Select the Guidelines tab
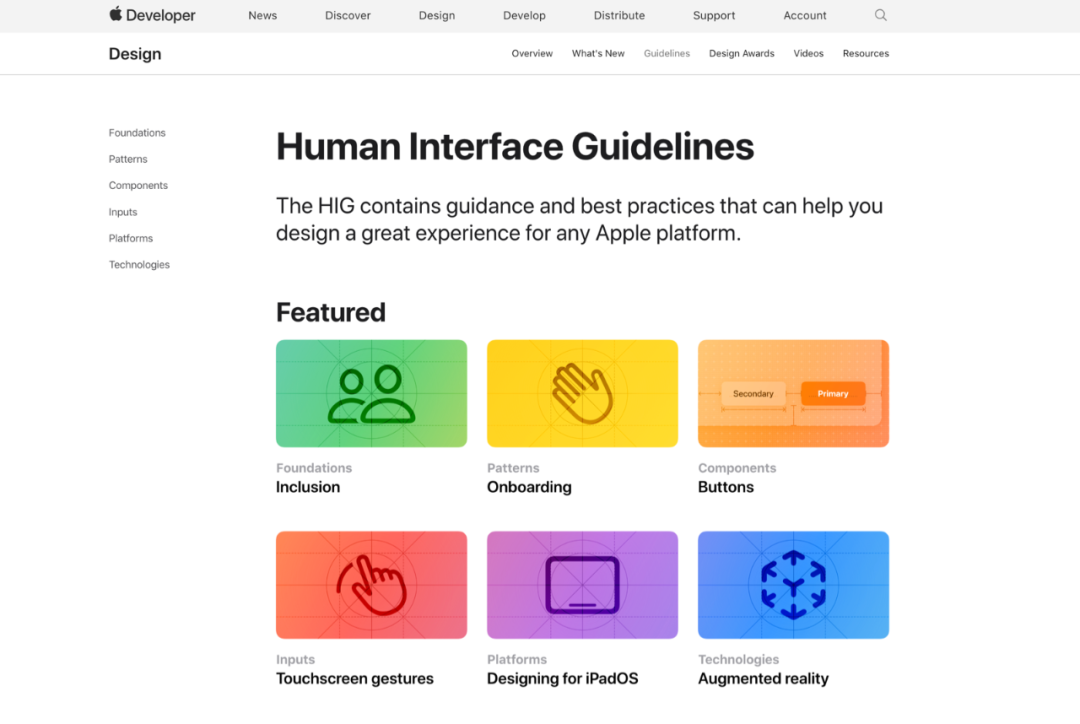The image size is (1080, 724). click(667, 53)
